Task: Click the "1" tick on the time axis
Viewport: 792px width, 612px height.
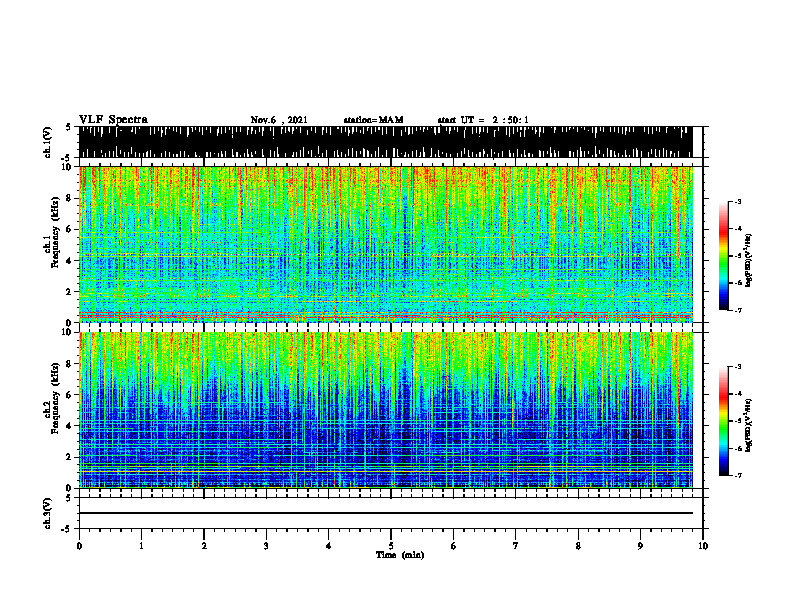Action: pos(141,546)
